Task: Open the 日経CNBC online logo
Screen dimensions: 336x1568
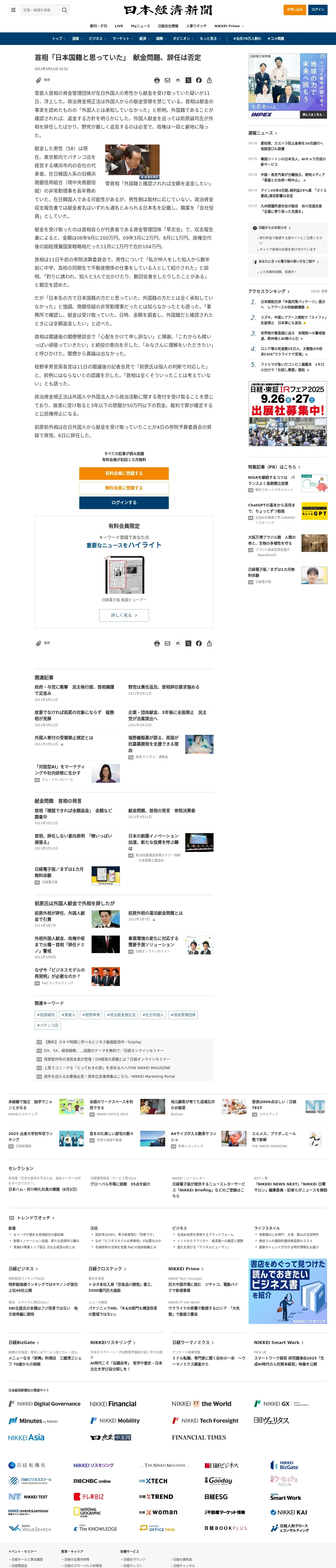Action: 92,1481
